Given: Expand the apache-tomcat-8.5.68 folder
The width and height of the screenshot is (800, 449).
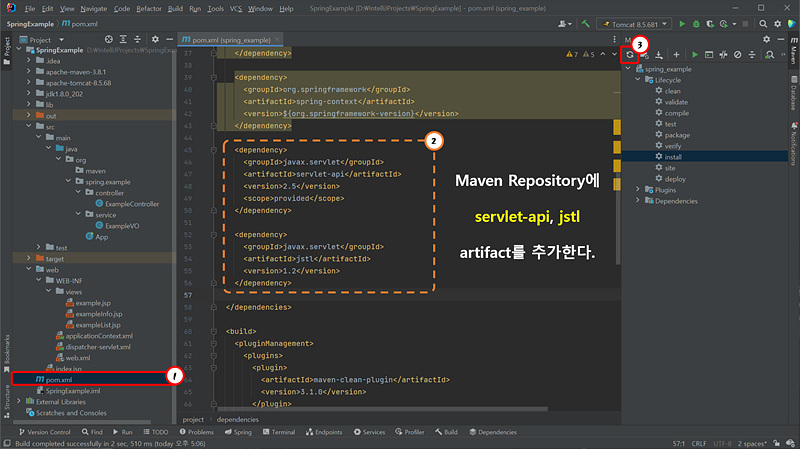Looking at the screenshot, I should 29,82.
